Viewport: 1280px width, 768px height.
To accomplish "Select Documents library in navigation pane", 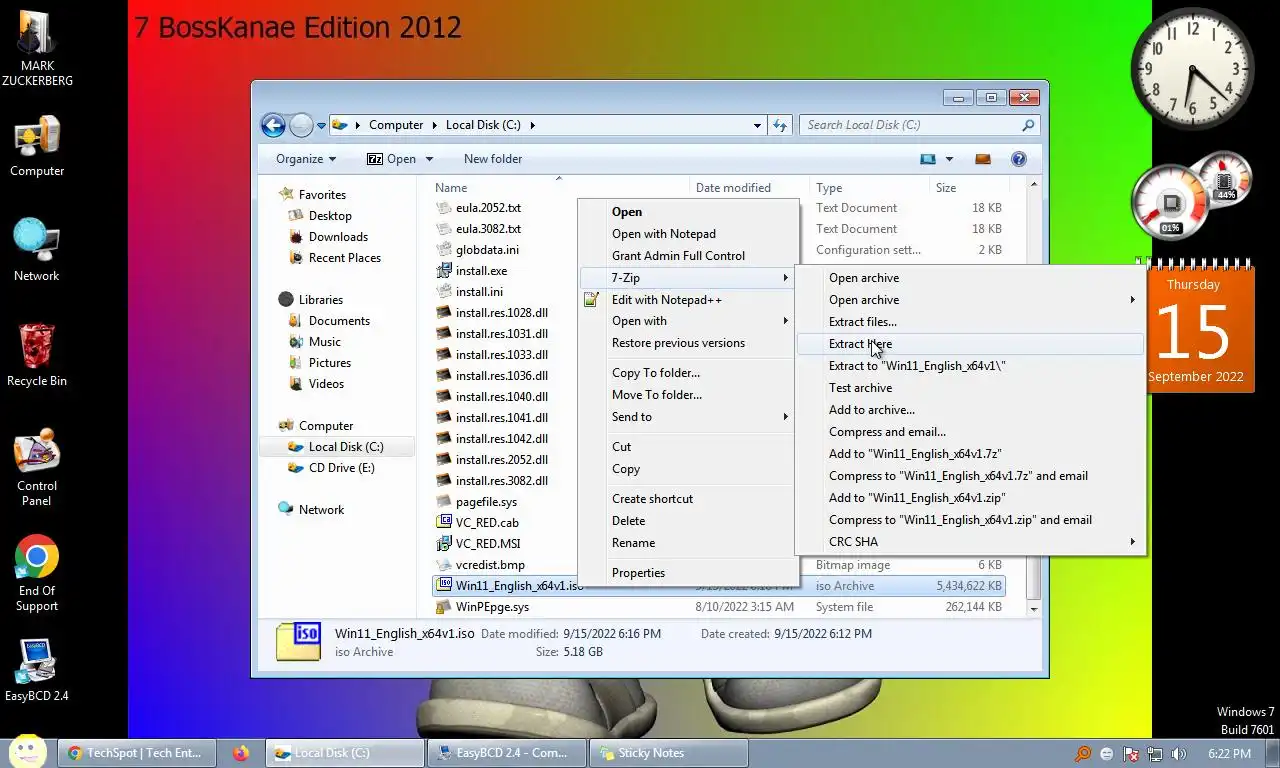I will click(339, 321).
